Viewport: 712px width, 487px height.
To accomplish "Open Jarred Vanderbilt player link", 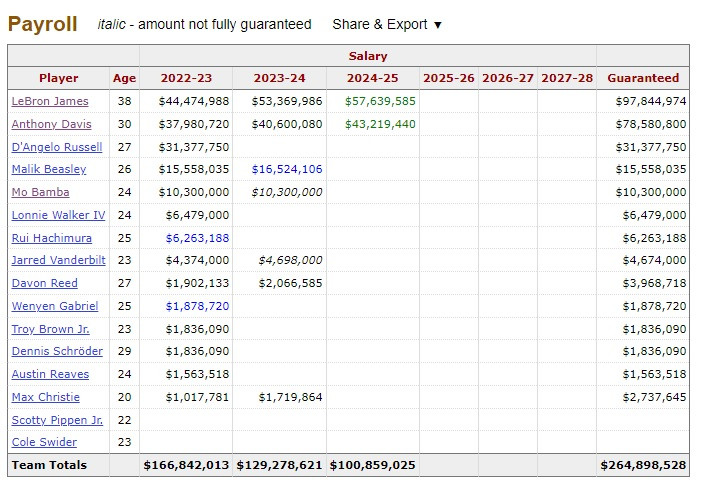I will pyautogui.click(x=58, y=260).
